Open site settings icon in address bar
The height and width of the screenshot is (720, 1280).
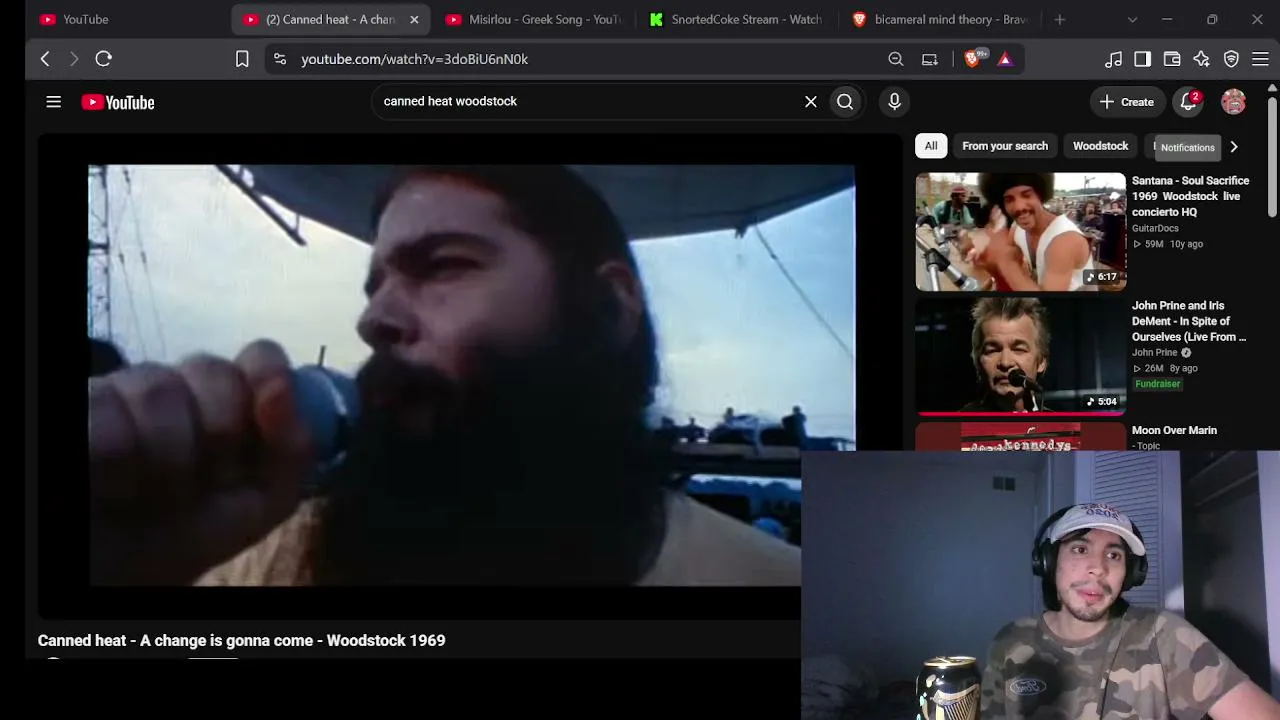click(279, 59)
